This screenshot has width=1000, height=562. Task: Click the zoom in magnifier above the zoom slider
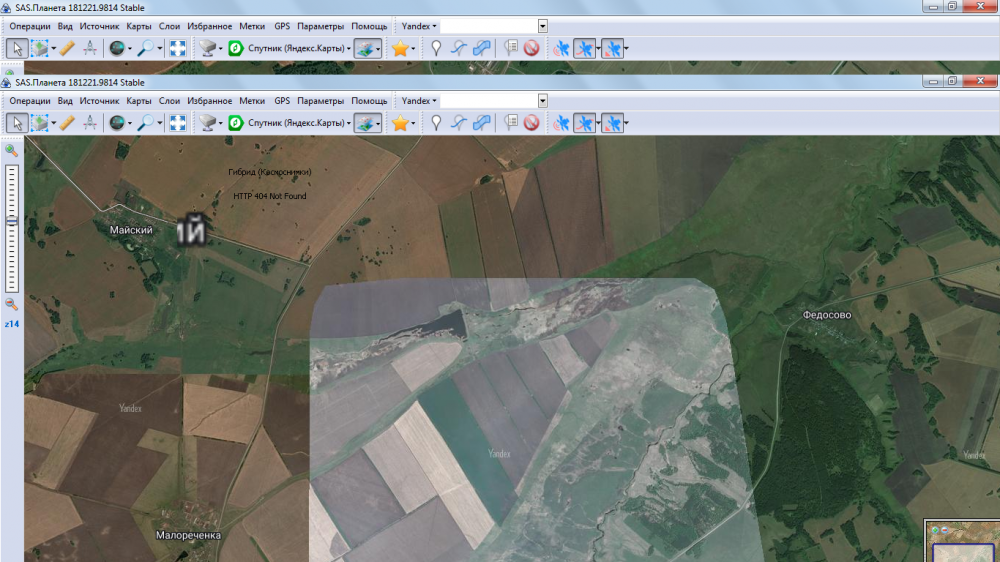12,151
